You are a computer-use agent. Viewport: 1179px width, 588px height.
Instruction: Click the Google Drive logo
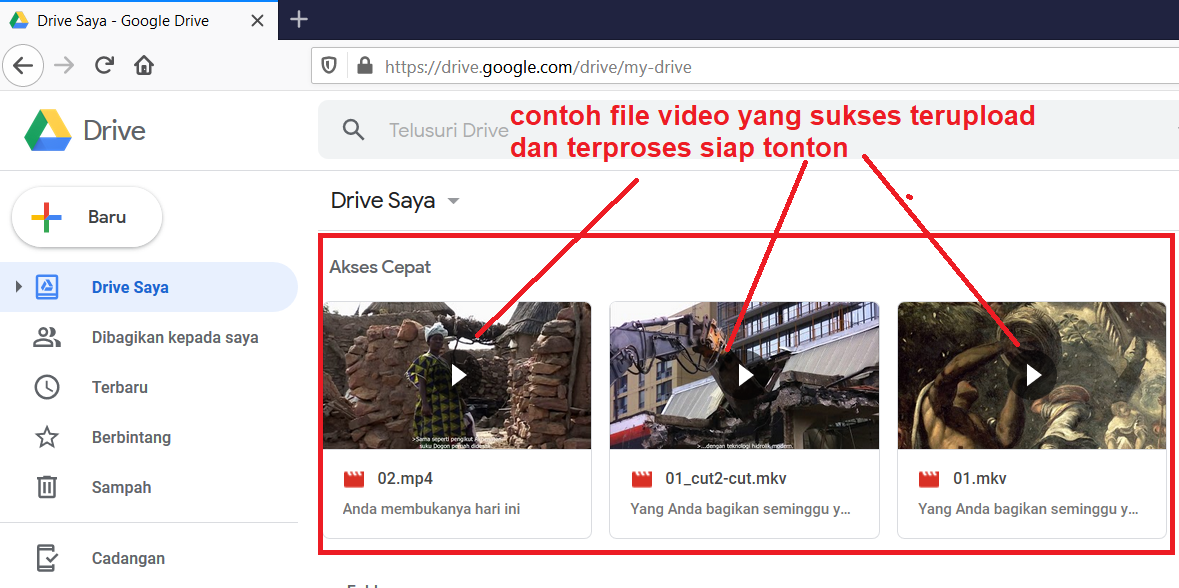pos(48,131)
